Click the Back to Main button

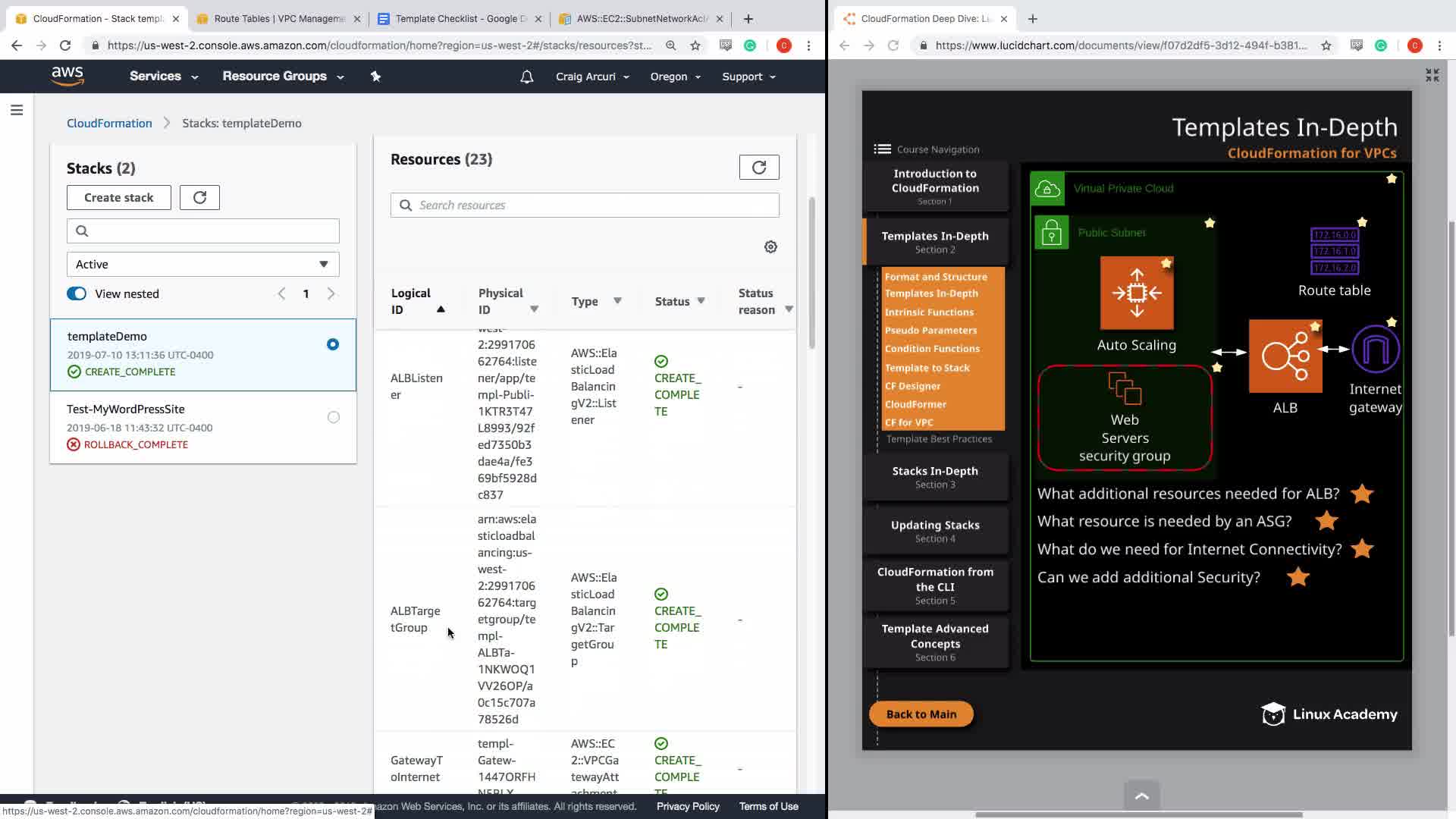(921, 714)
